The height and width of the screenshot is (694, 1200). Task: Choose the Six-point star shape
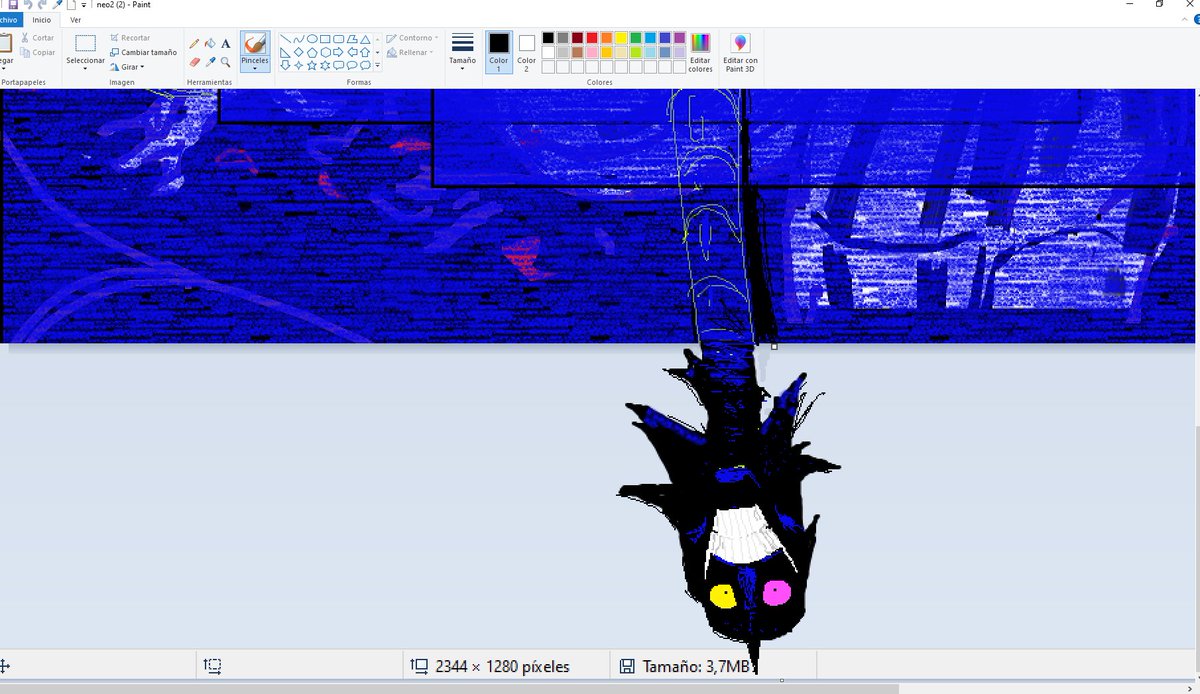point(325,65)
